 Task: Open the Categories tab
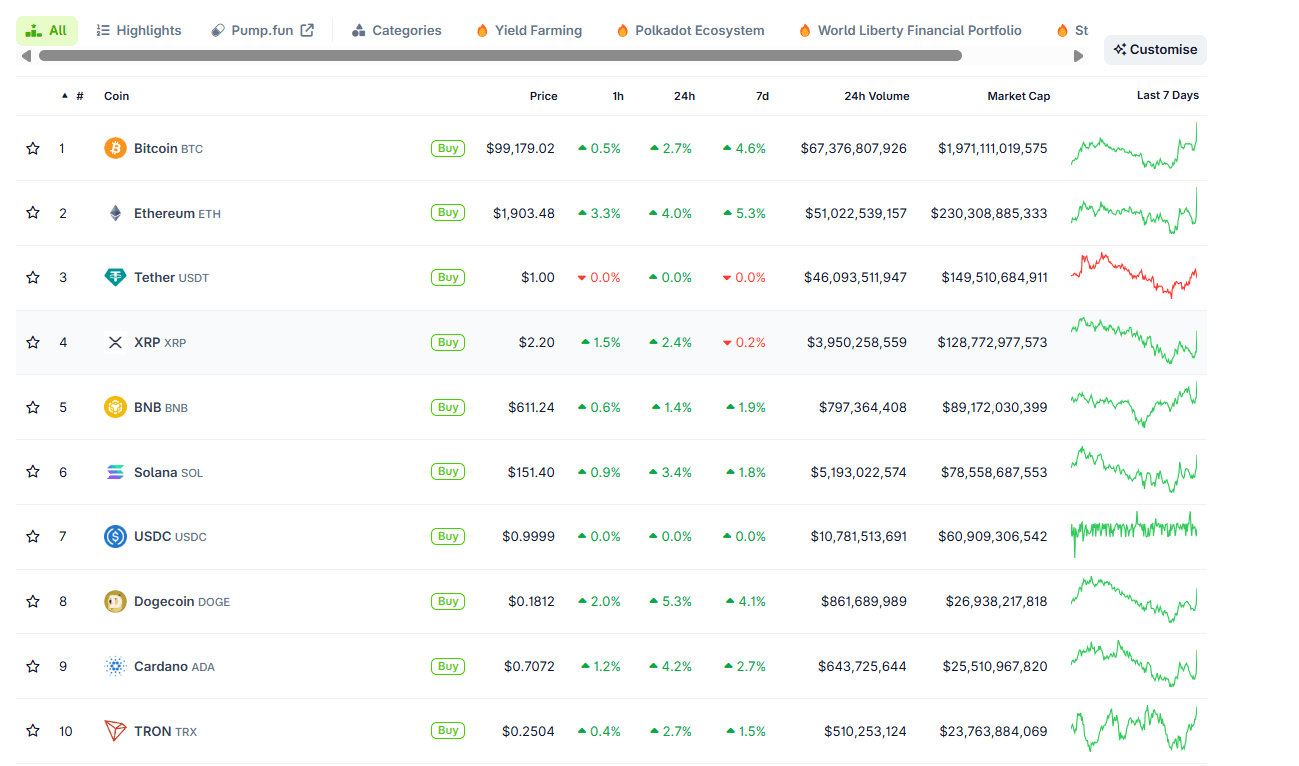[396, 30]
